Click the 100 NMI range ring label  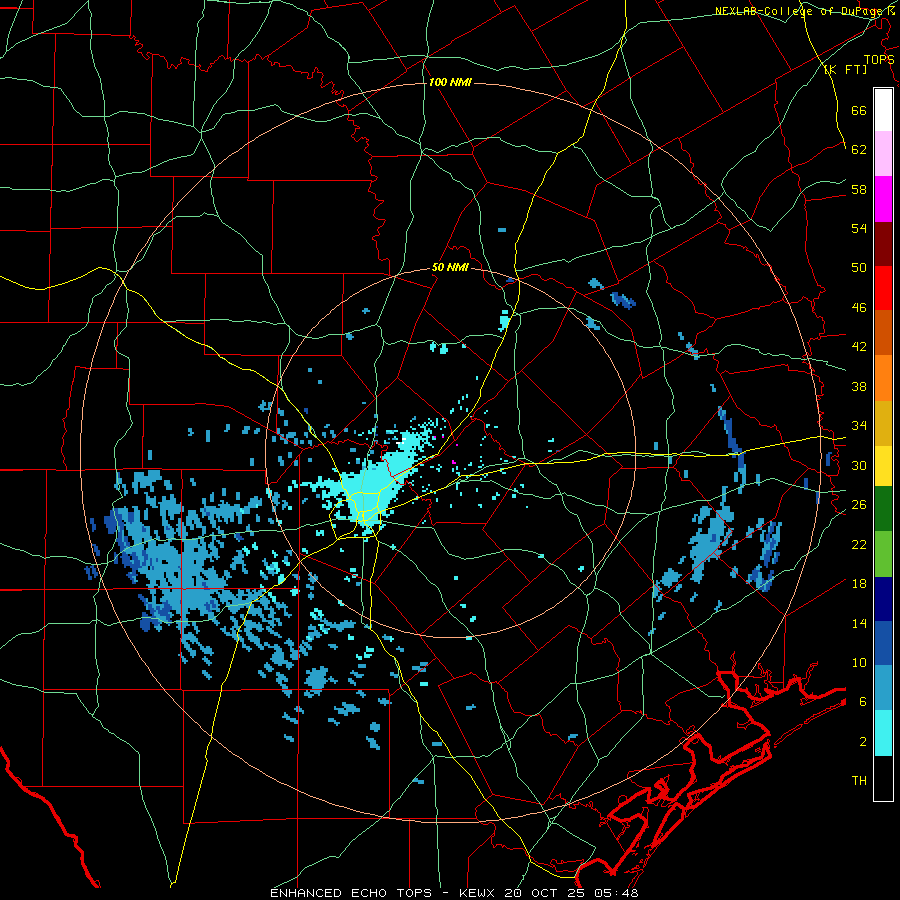pos(450,83)
